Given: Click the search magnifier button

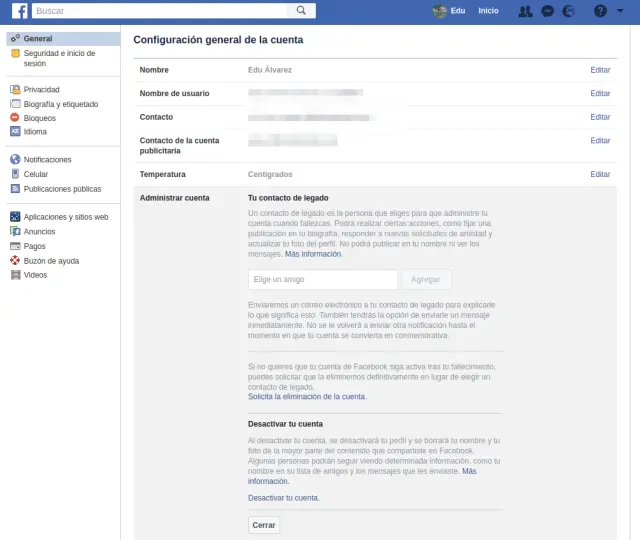Looking at the screenshot, I should coord(301,11).
